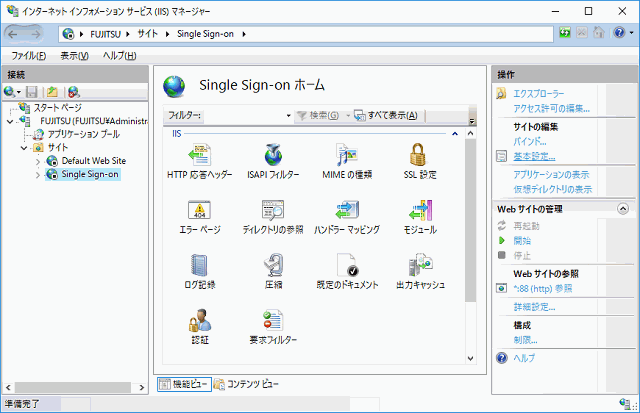Screen dimensions: 640x413
Task: Click the help question mark icon in toolbar
Action: click(x=619, y=33)
